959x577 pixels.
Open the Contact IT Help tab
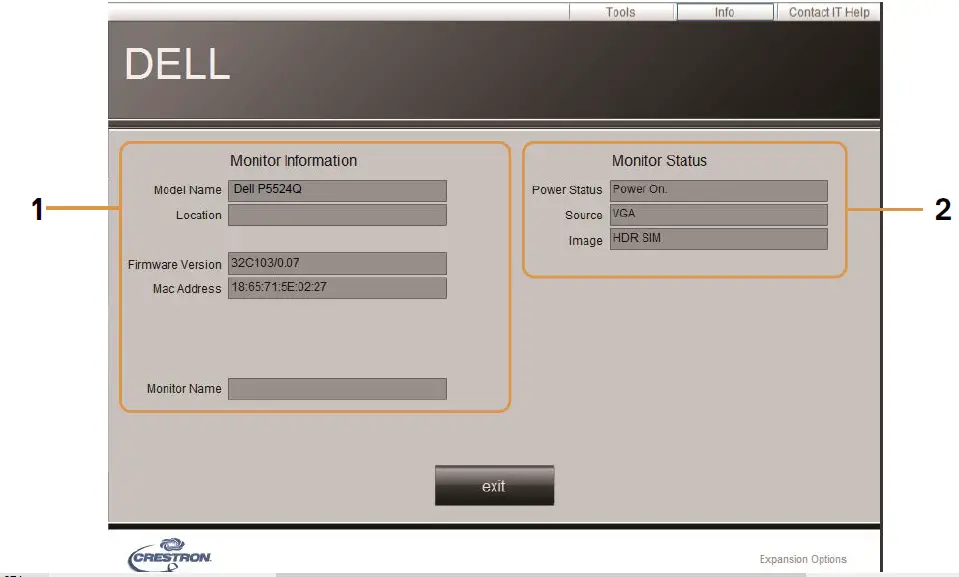(x=828, y=12)
